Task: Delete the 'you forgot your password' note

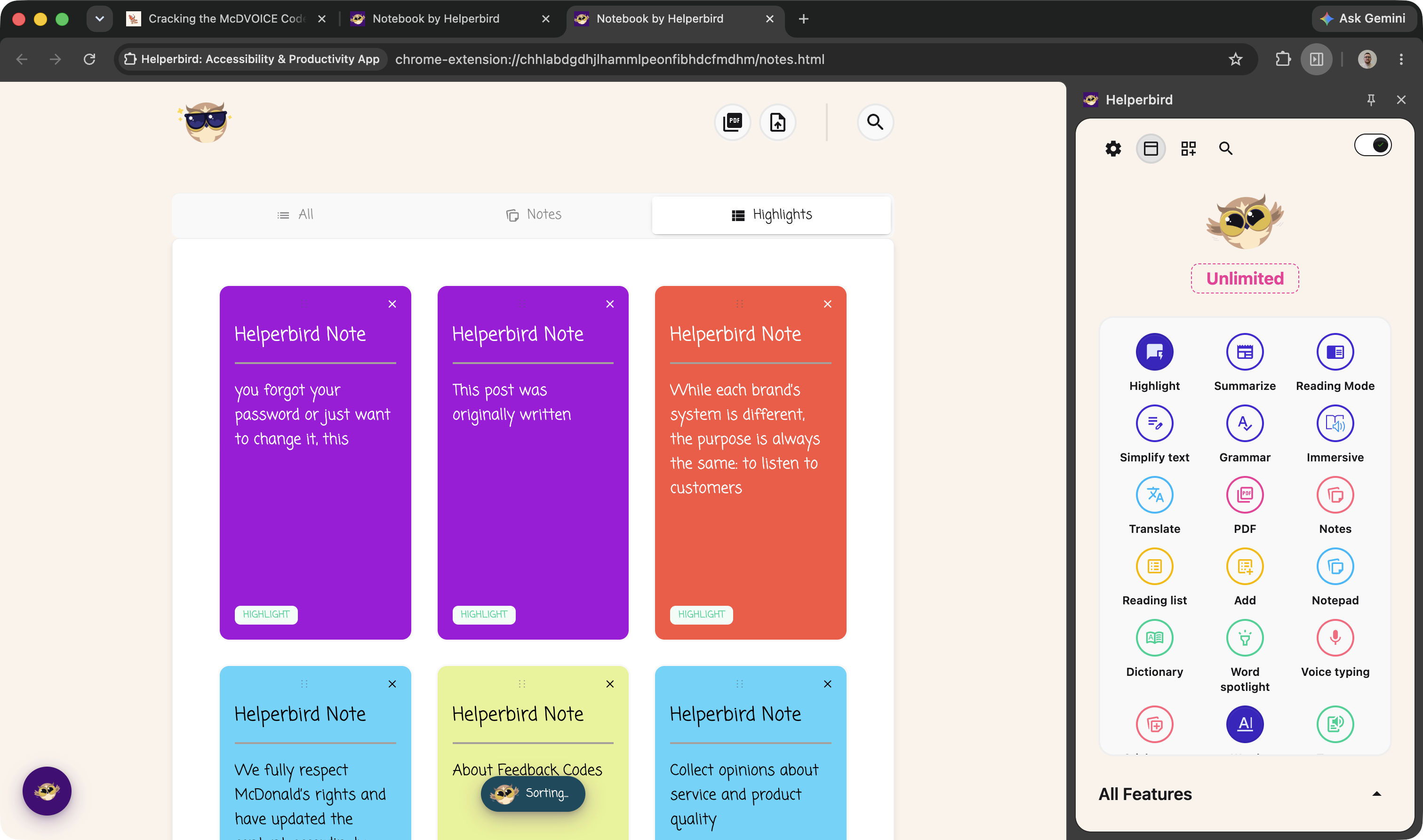Action: click(392, 304)
